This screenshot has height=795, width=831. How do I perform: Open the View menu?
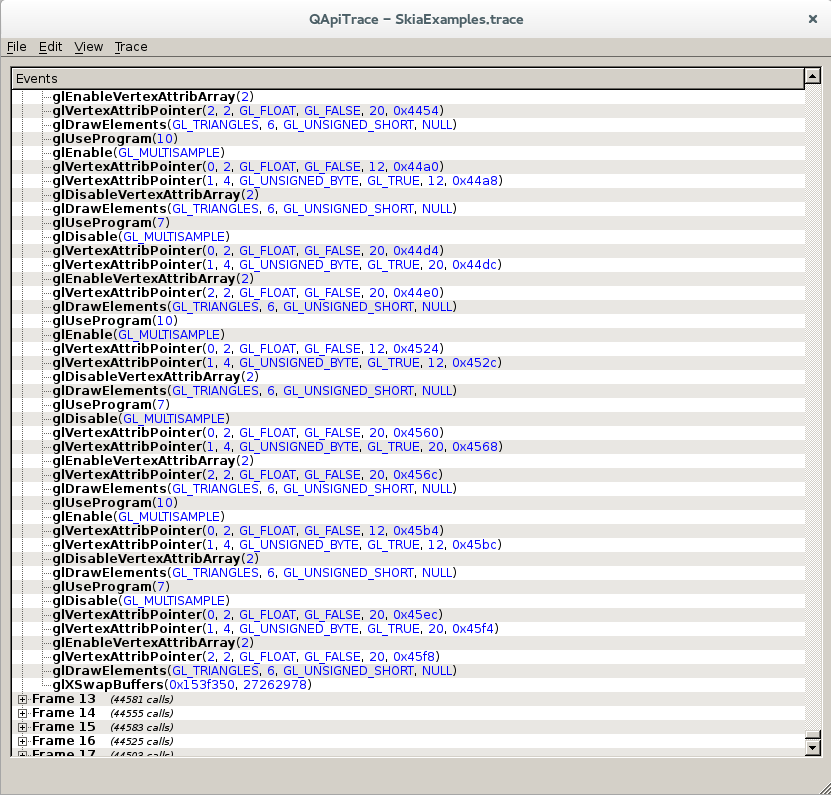click(89, 47)
